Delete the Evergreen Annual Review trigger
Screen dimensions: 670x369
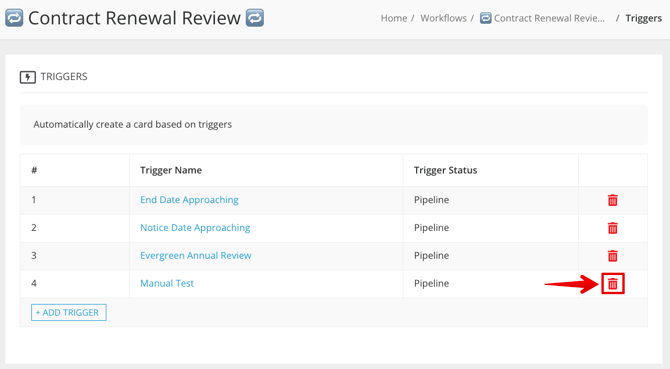(x=612, y=255)
